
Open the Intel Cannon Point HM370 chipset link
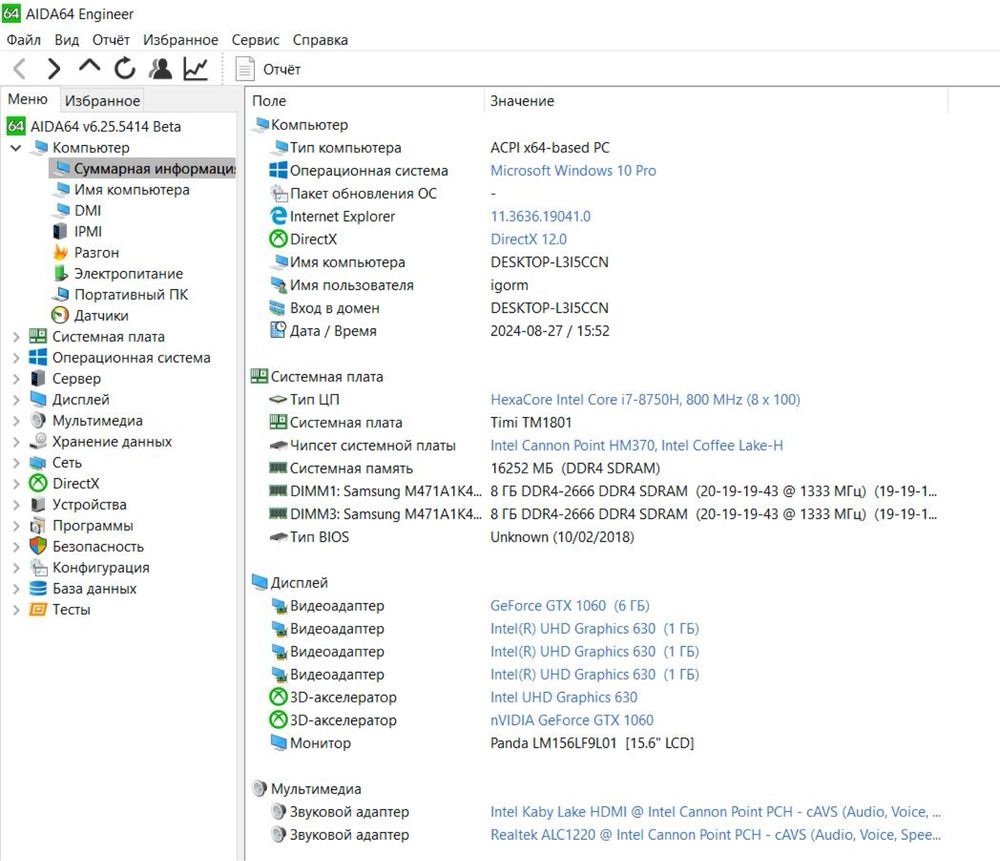coord(636,446)
